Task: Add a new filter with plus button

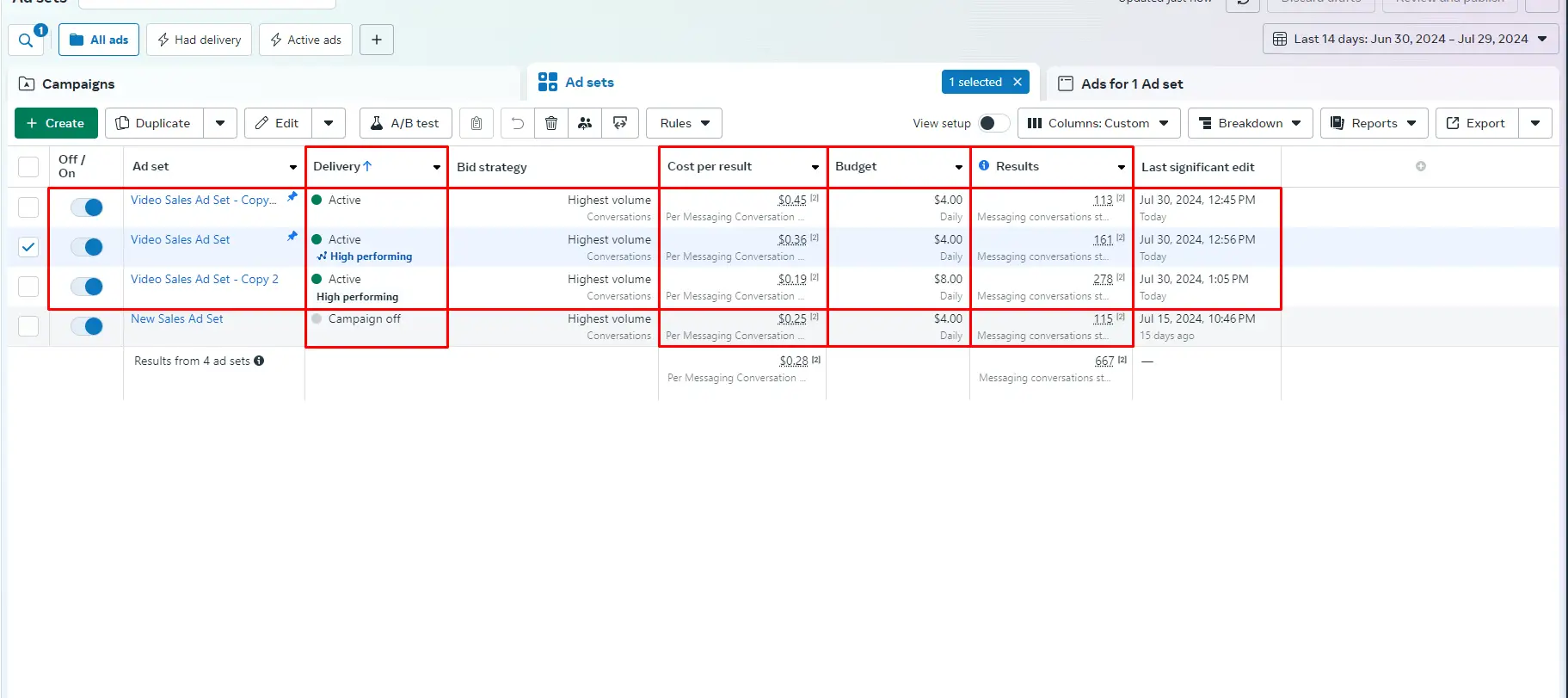Action: coord(377,40)
